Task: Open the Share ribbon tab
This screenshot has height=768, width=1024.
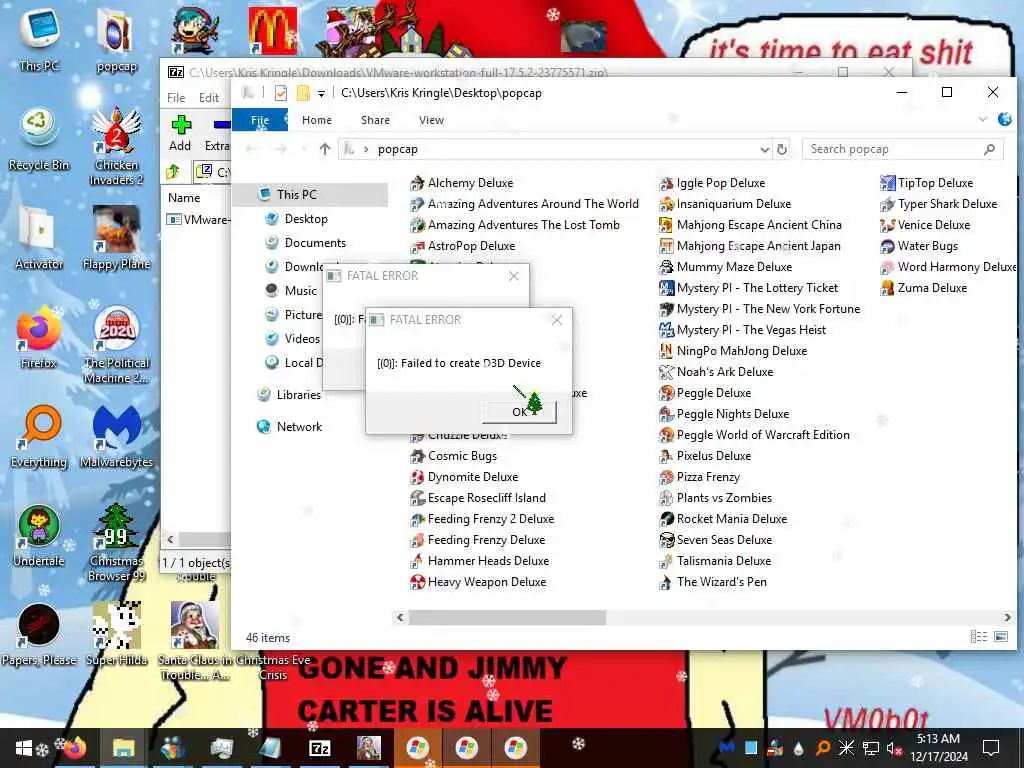Action: coord(376,120)
